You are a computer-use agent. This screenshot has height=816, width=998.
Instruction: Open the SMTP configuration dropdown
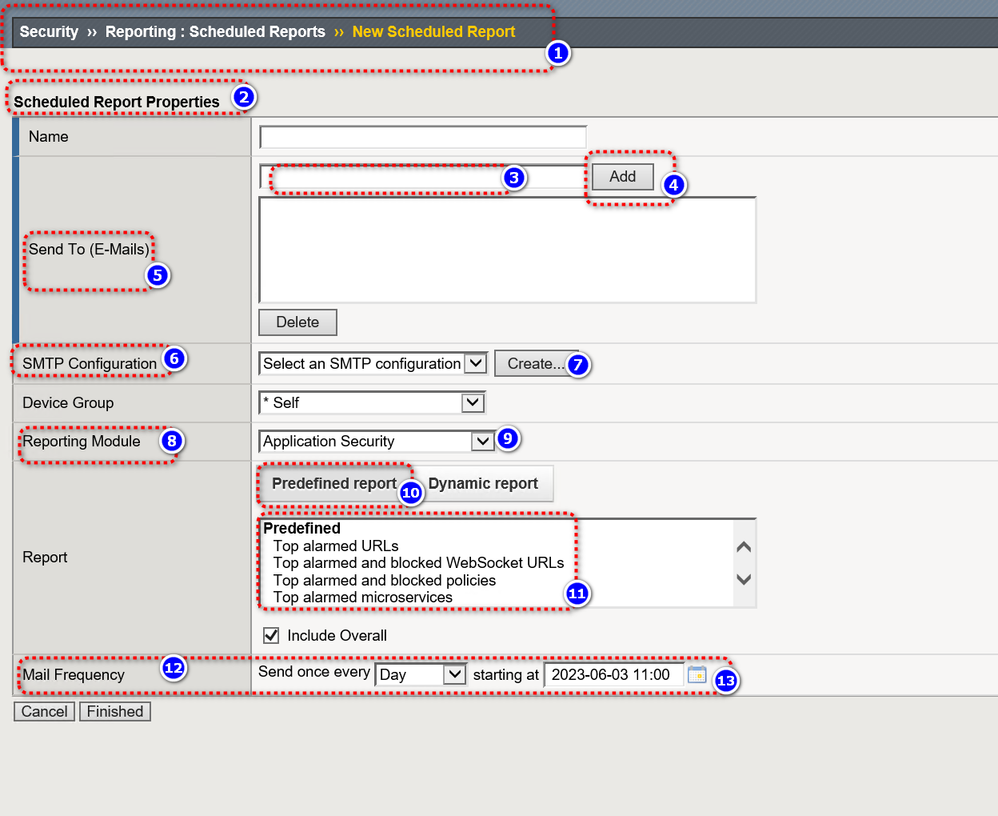[x=373, y=363]
